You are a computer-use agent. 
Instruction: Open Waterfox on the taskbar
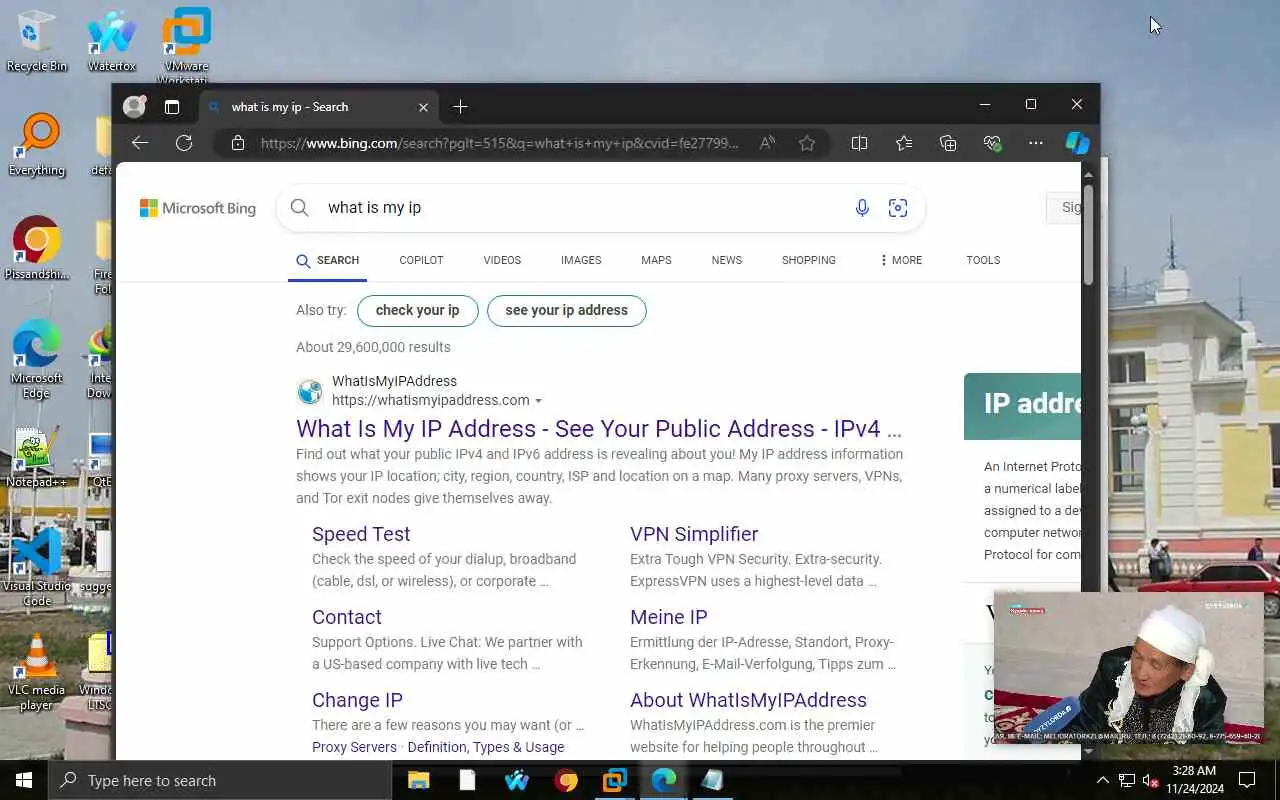(517, 780)
